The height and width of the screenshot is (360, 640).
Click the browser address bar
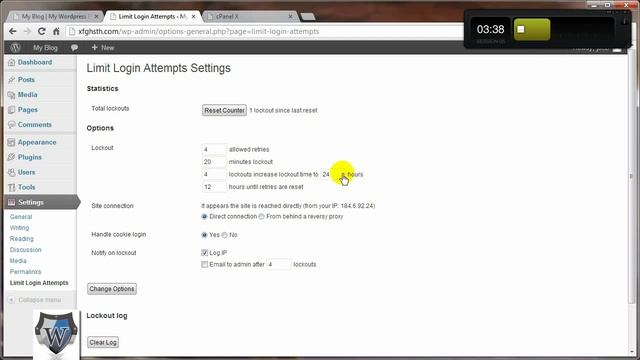click(x=265, y=31)
